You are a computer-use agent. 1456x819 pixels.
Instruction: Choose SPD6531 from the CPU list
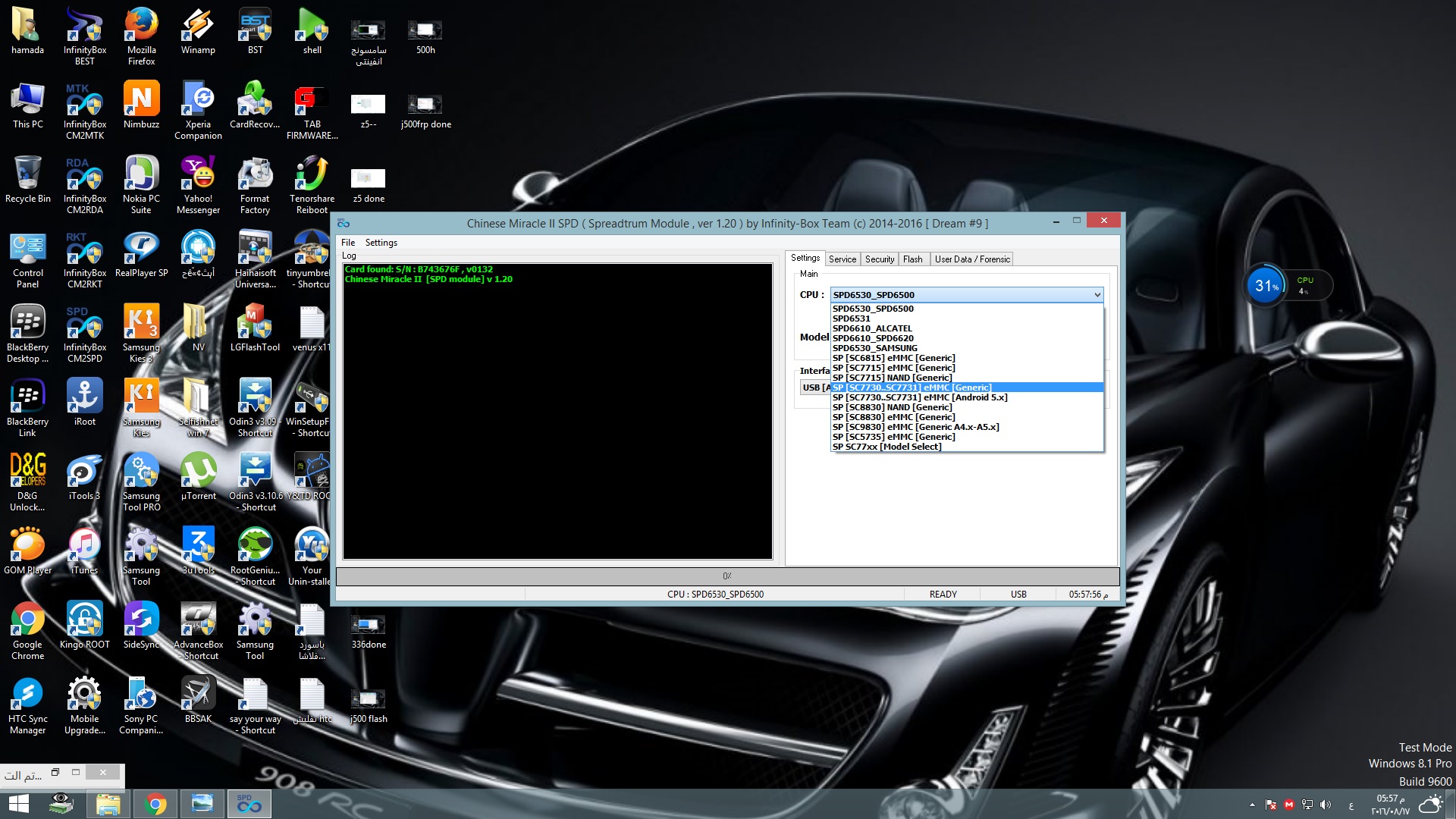pyautogui.click(x=967, y=318)
